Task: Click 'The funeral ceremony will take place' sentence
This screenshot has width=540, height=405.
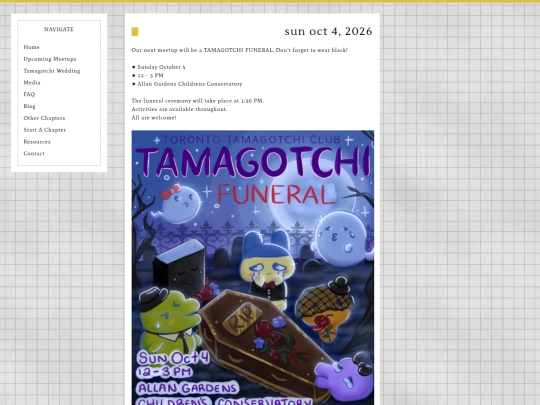Action: tap(198, 101)
